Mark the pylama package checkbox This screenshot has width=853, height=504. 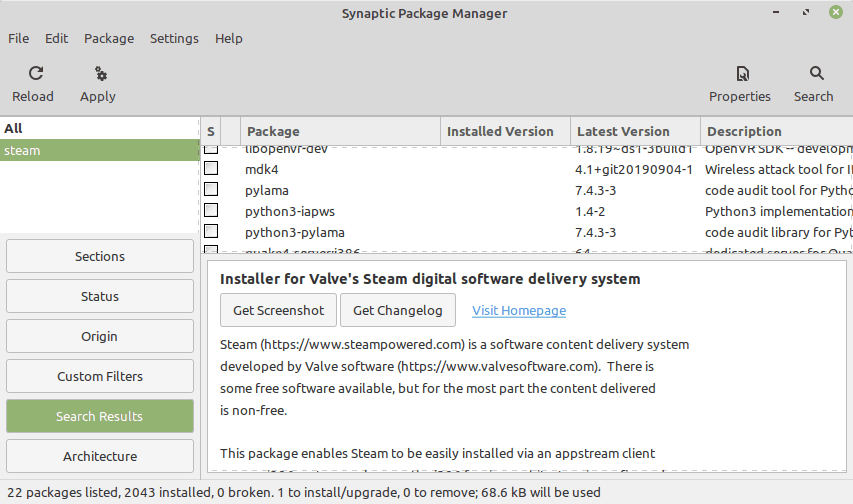point(211,189)
